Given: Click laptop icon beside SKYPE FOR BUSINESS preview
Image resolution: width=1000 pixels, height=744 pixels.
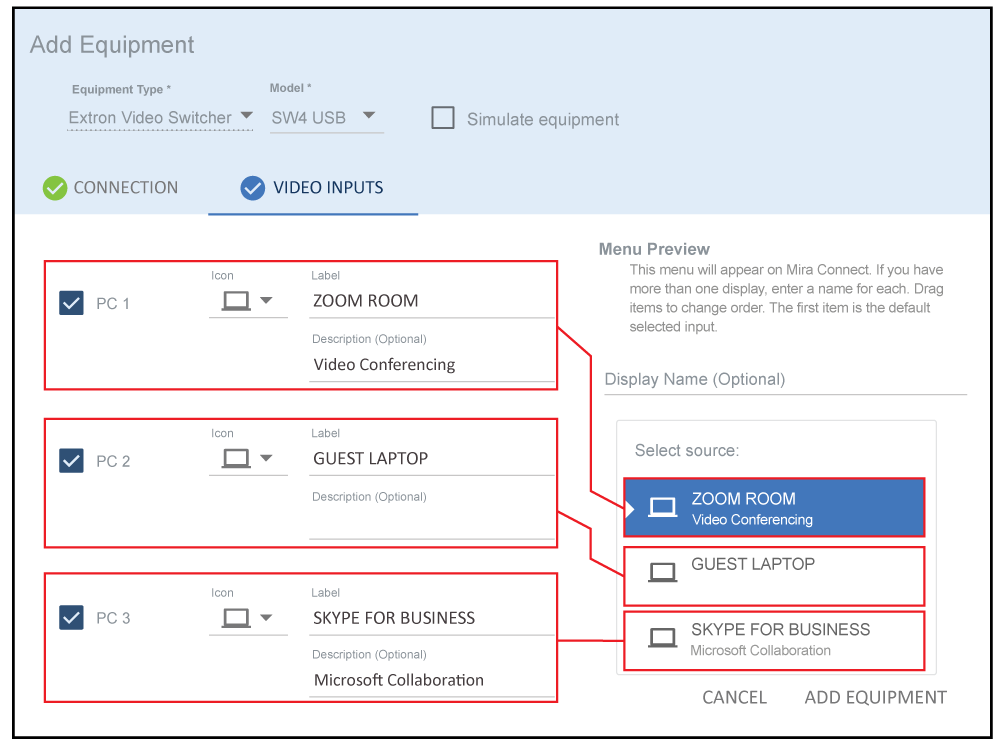Looking at the screenshot, I should tap(662, 637).
